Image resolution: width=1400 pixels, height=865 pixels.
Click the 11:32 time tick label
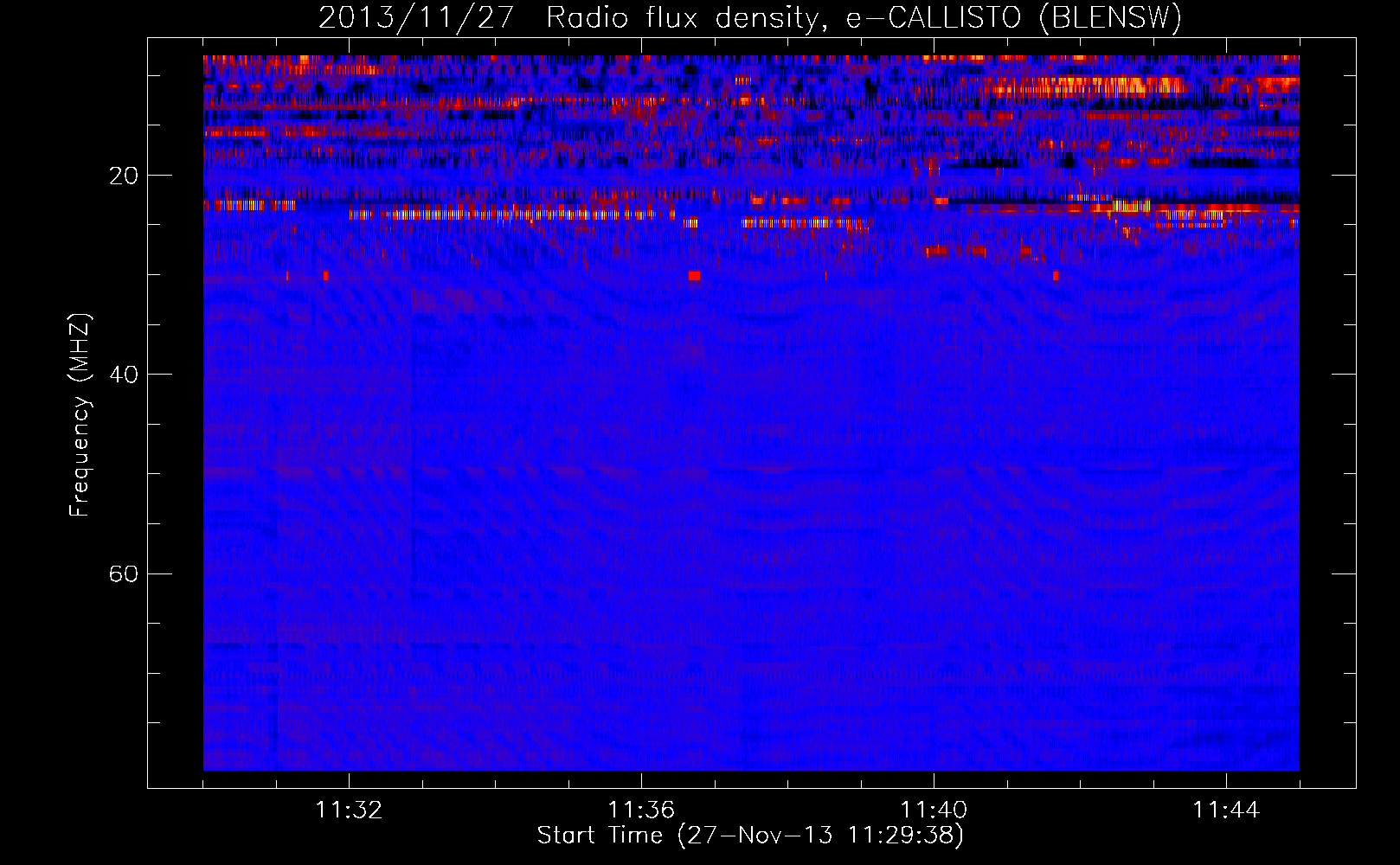(x=349, y=810)
